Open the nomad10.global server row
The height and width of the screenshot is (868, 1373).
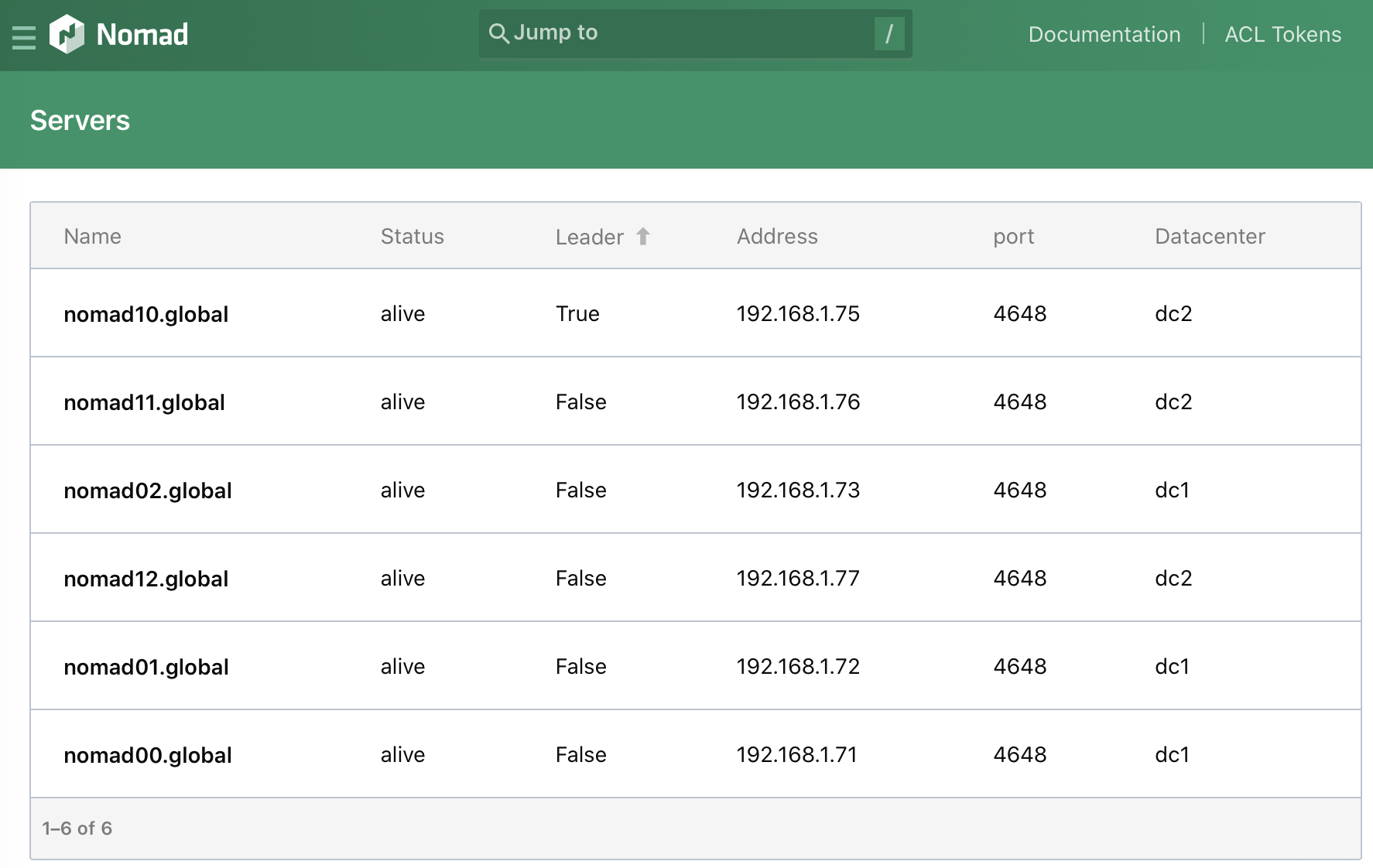pos(146,314)
